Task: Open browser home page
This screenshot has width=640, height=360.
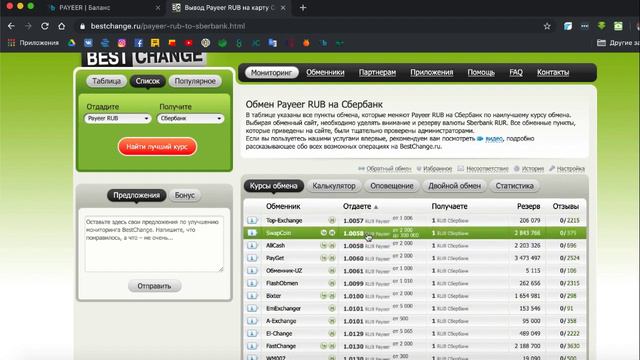Action: [x=62, y=26]
